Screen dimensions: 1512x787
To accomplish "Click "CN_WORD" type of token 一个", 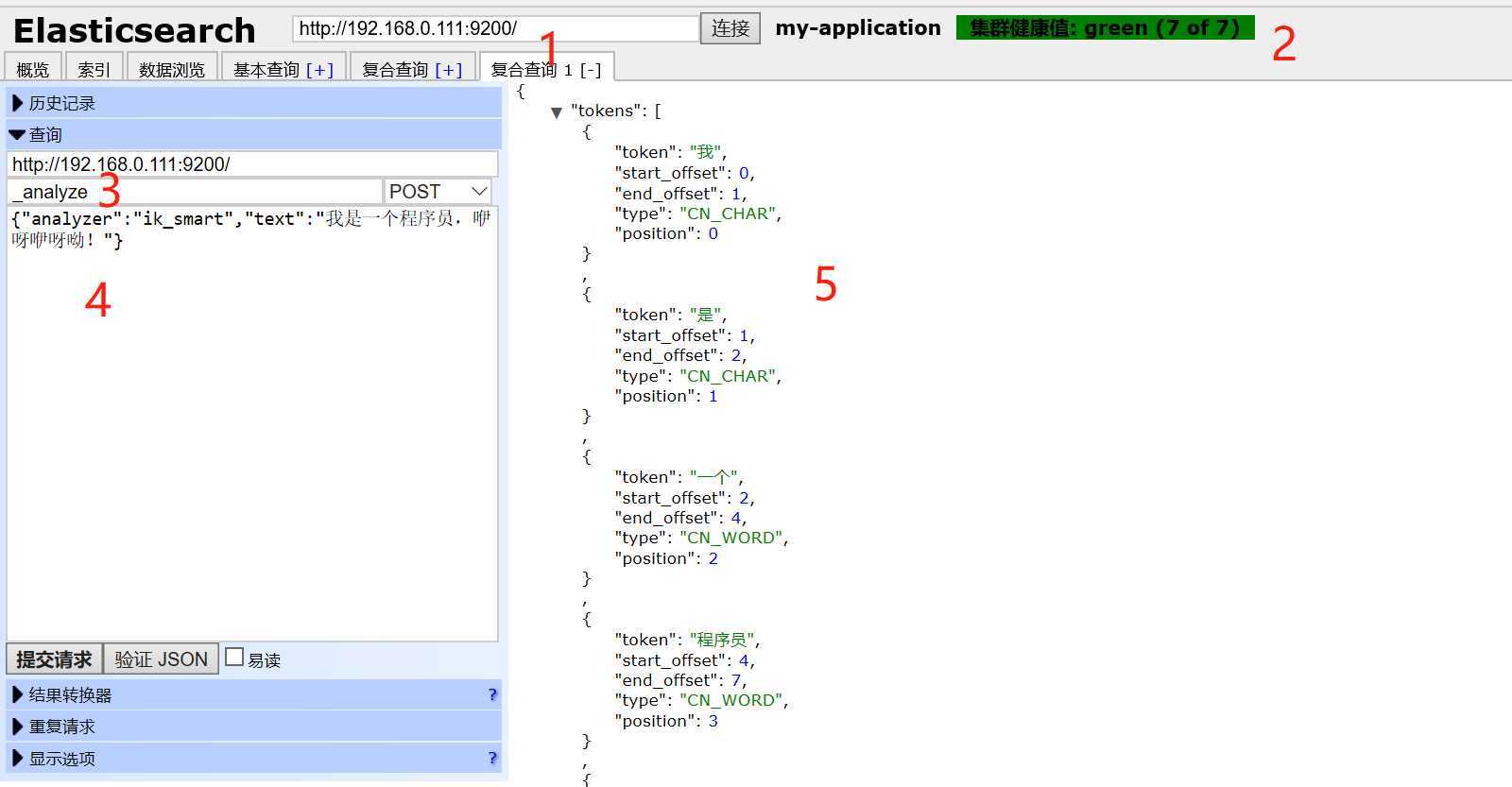I will click(x=731, y=538).
